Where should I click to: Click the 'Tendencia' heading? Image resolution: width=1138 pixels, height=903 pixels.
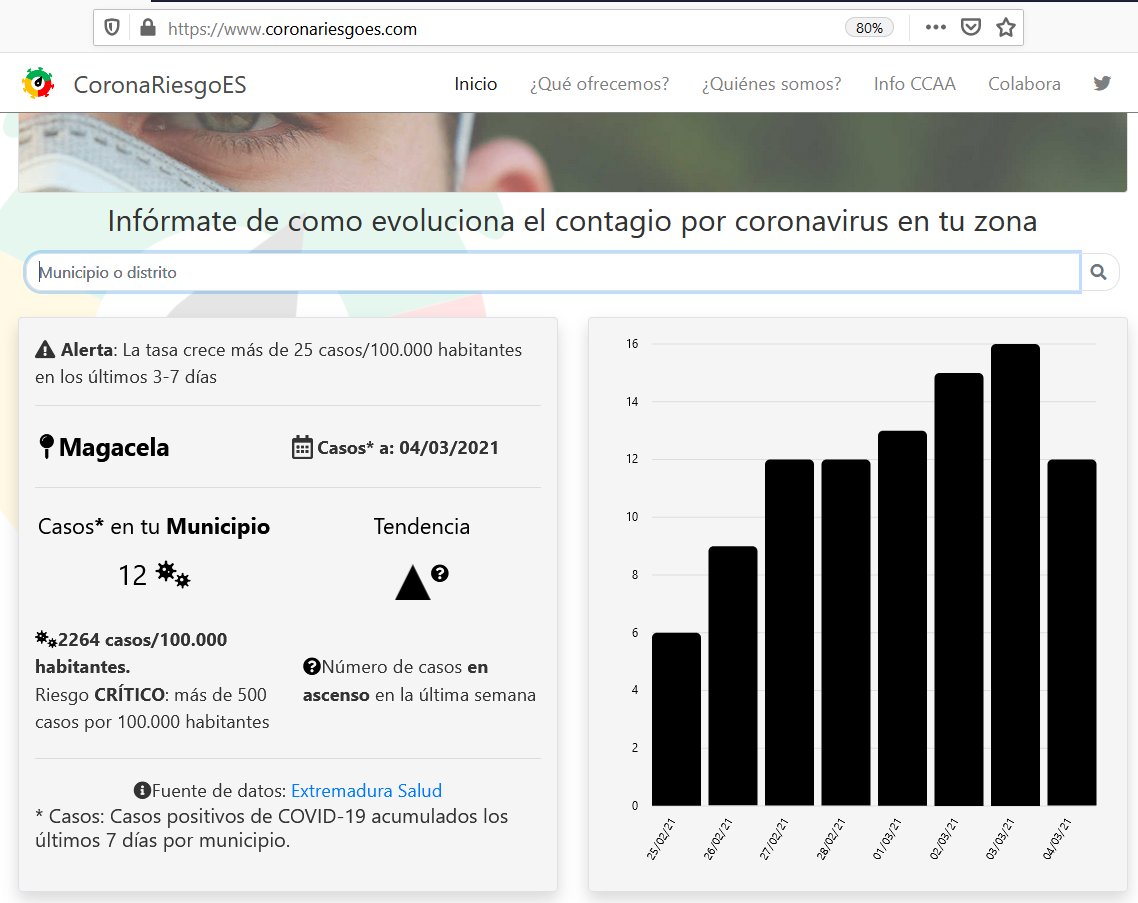(422, 526)
